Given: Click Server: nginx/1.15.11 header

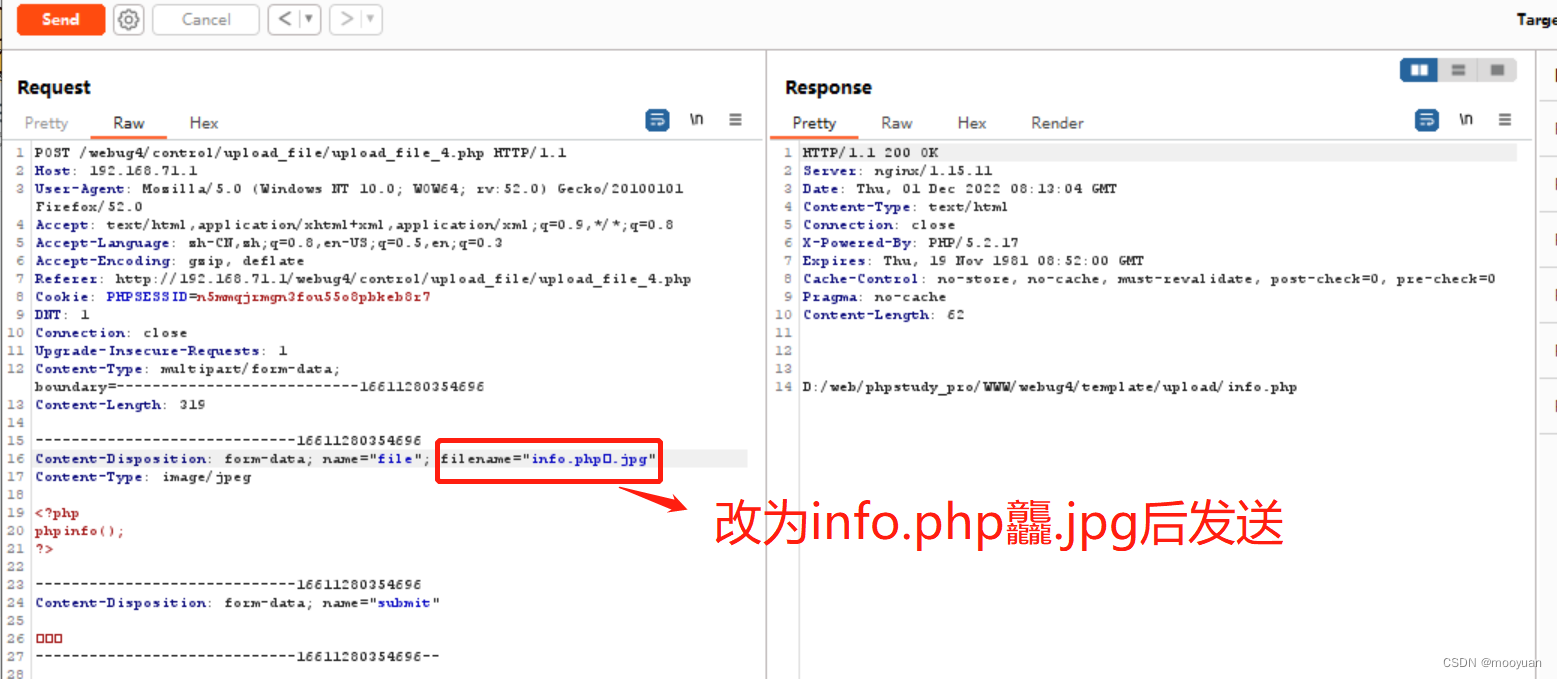Looking at the screenshot, I should tap(897, 171).
